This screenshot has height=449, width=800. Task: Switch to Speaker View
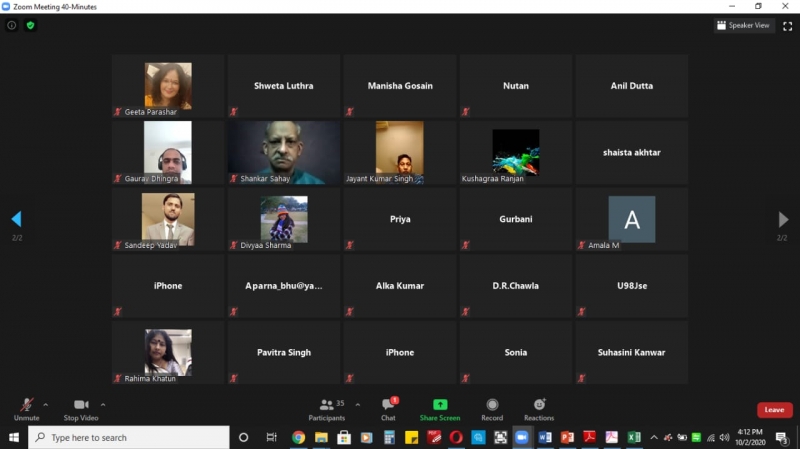click(745, 25)
